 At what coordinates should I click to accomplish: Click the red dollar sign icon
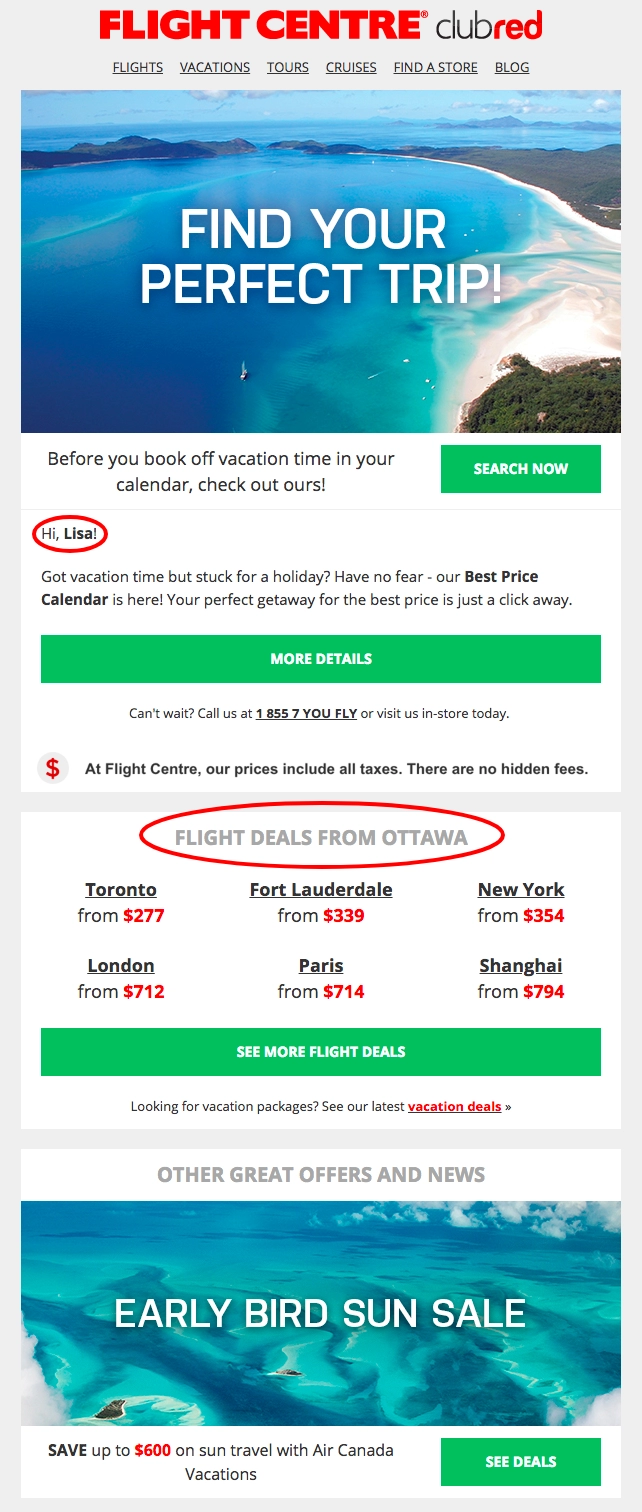click(51, 770)
